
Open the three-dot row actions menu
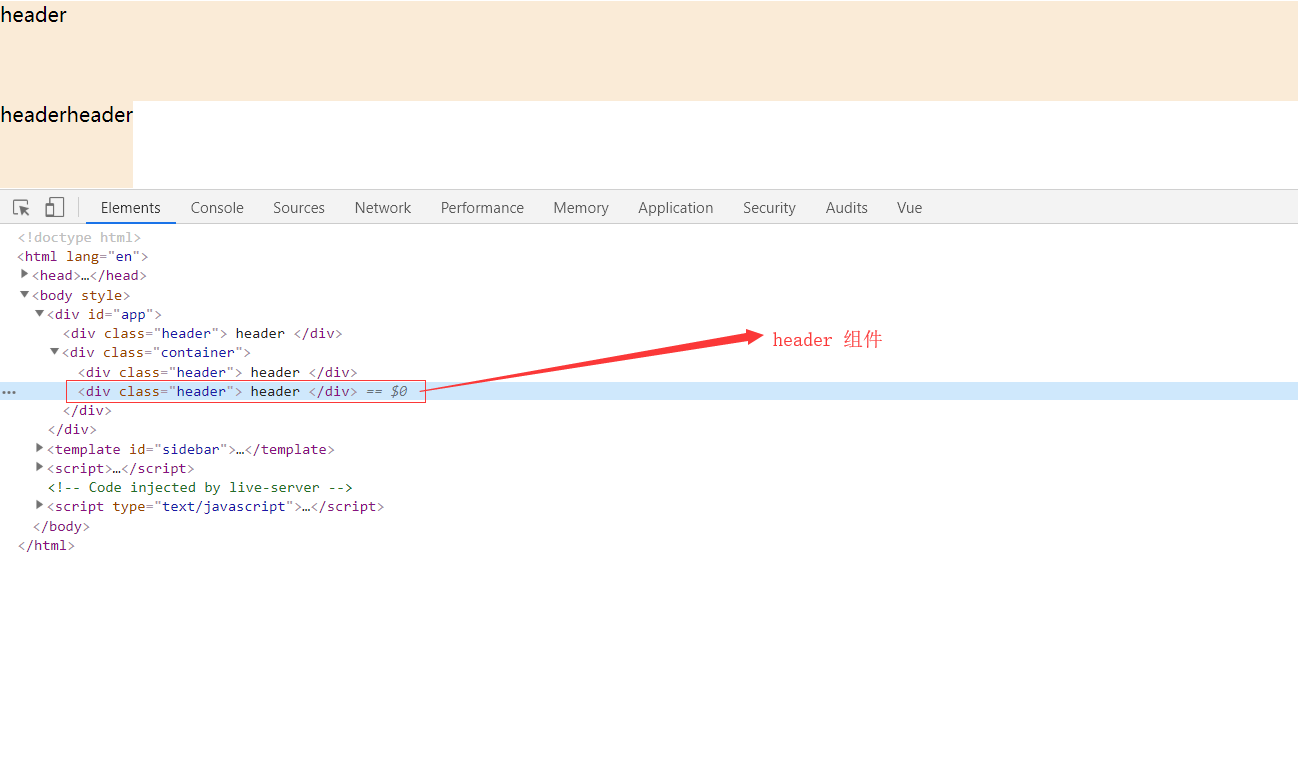9,392
